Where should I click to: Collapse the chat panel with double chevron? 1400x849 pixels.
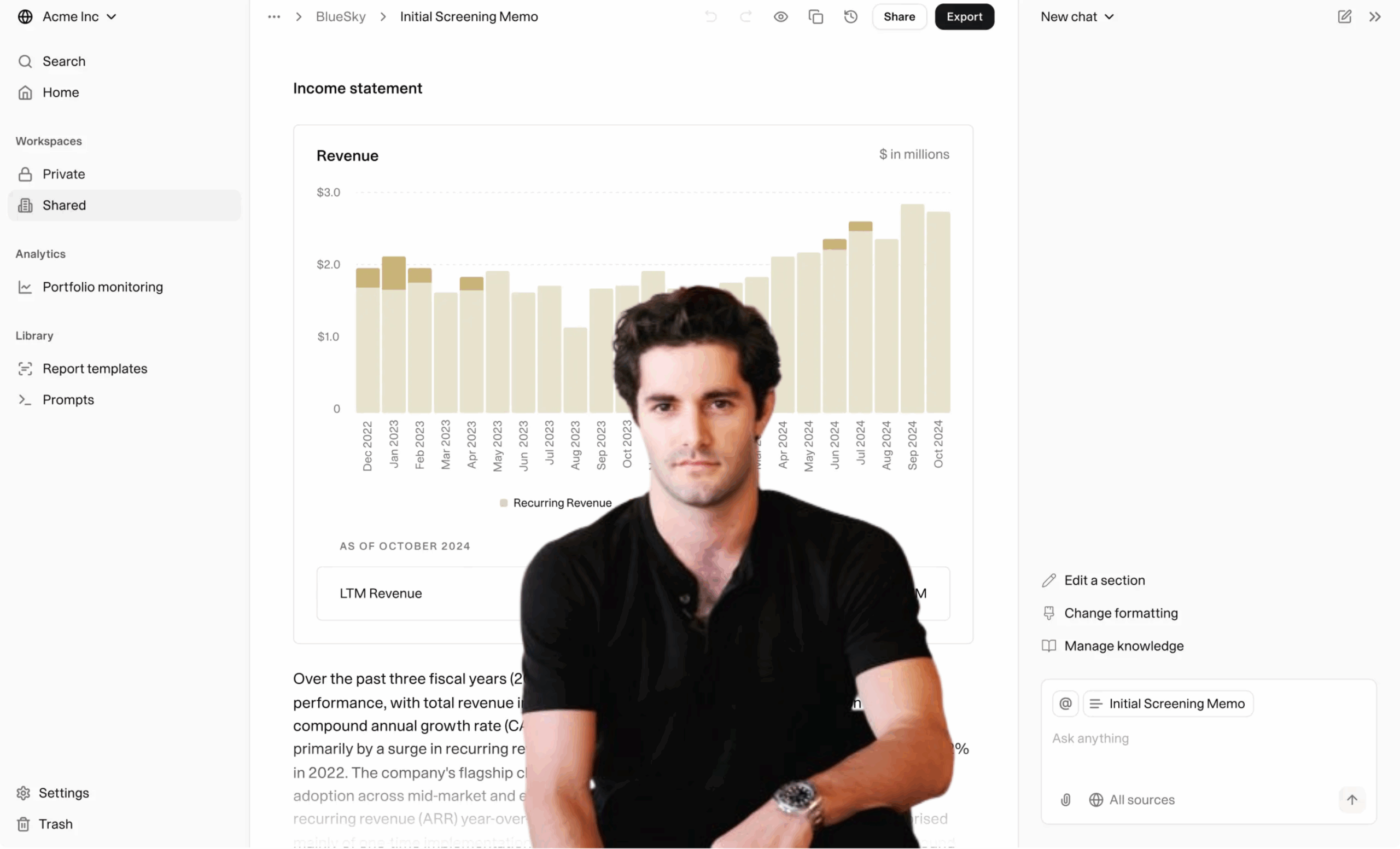[1374, 16]
